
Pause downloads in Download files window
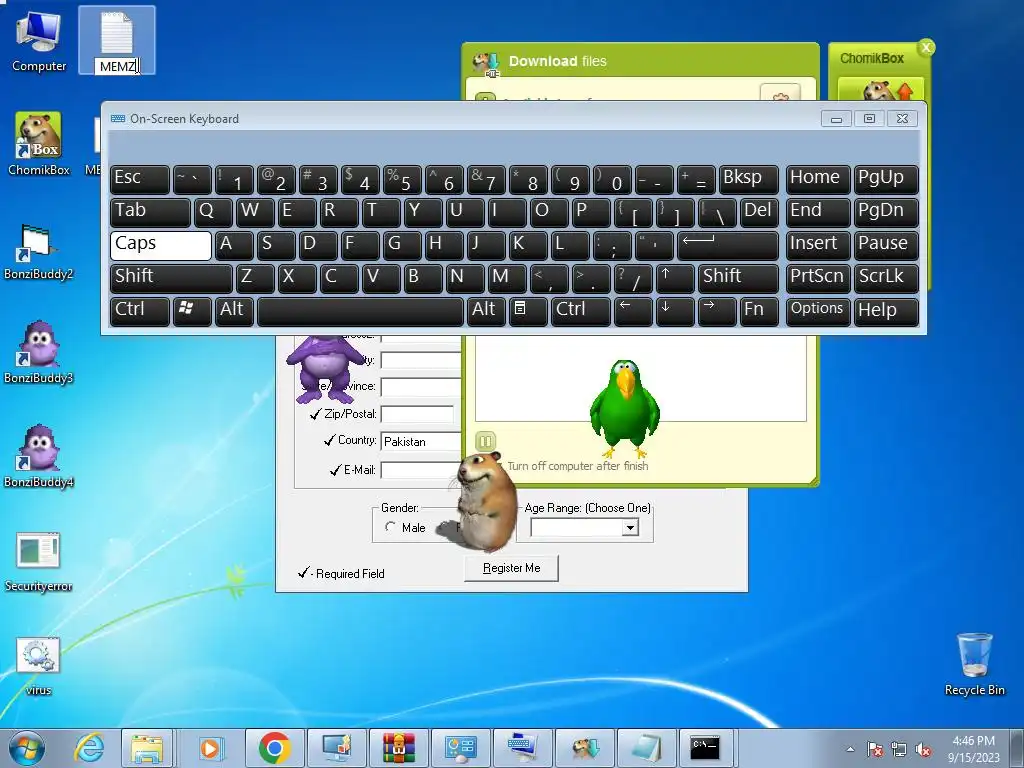(x=485, y=441)
